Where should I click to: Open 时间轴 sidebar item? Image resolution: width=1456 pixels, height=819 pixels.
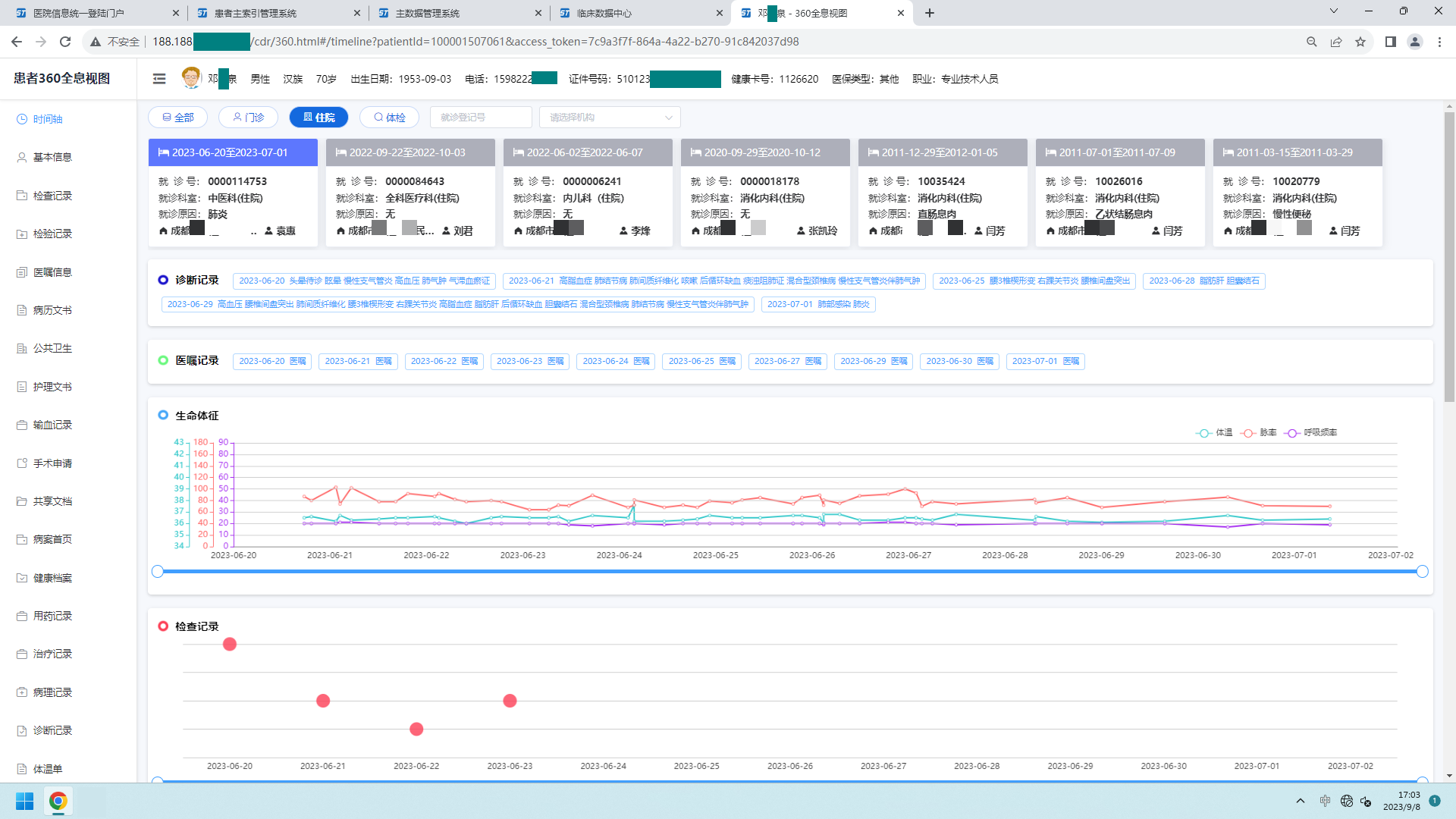point(47,119)
